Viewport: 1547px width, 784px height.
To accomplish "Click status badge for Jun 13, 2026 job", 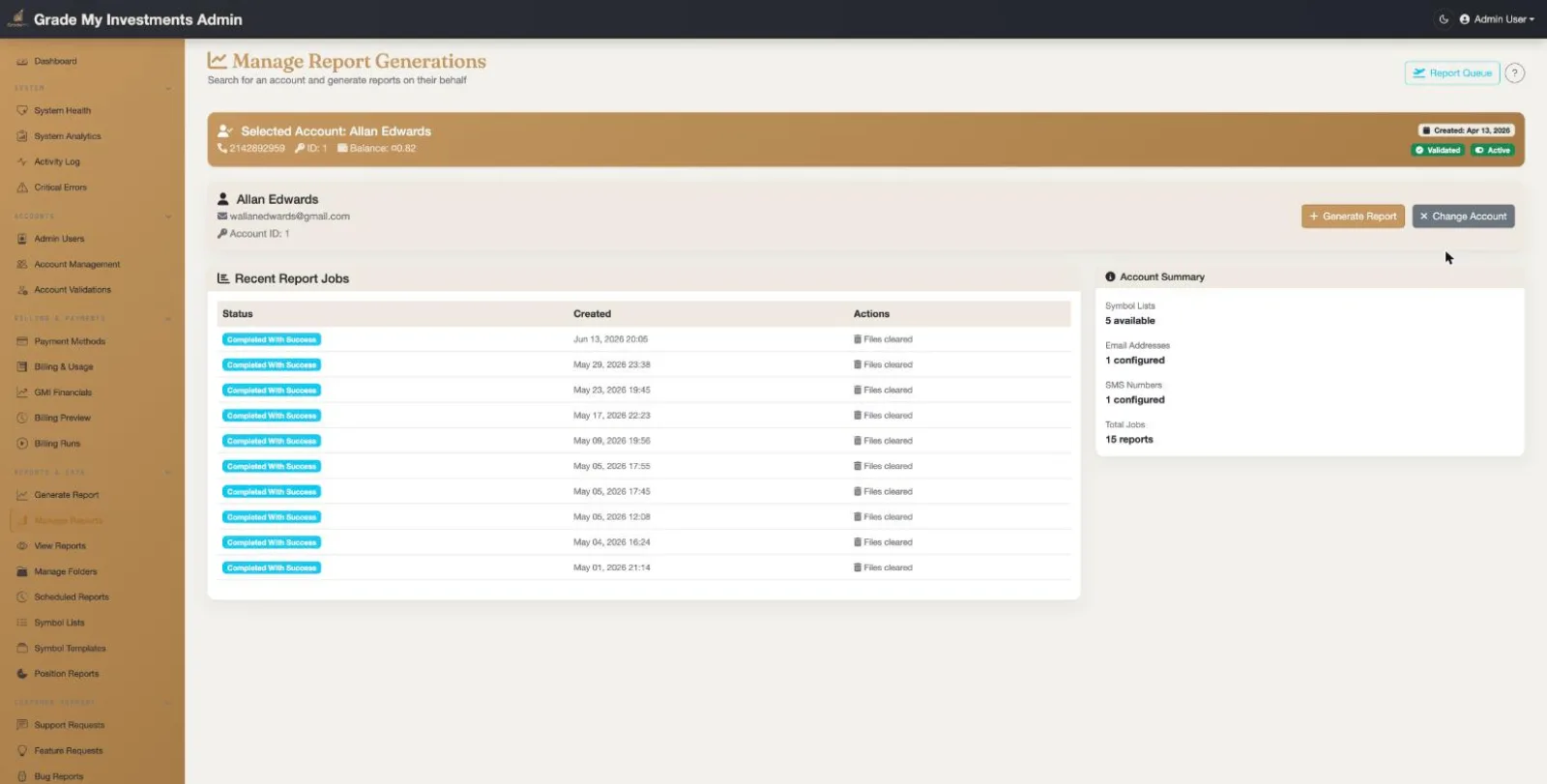I will coord(272,339).
